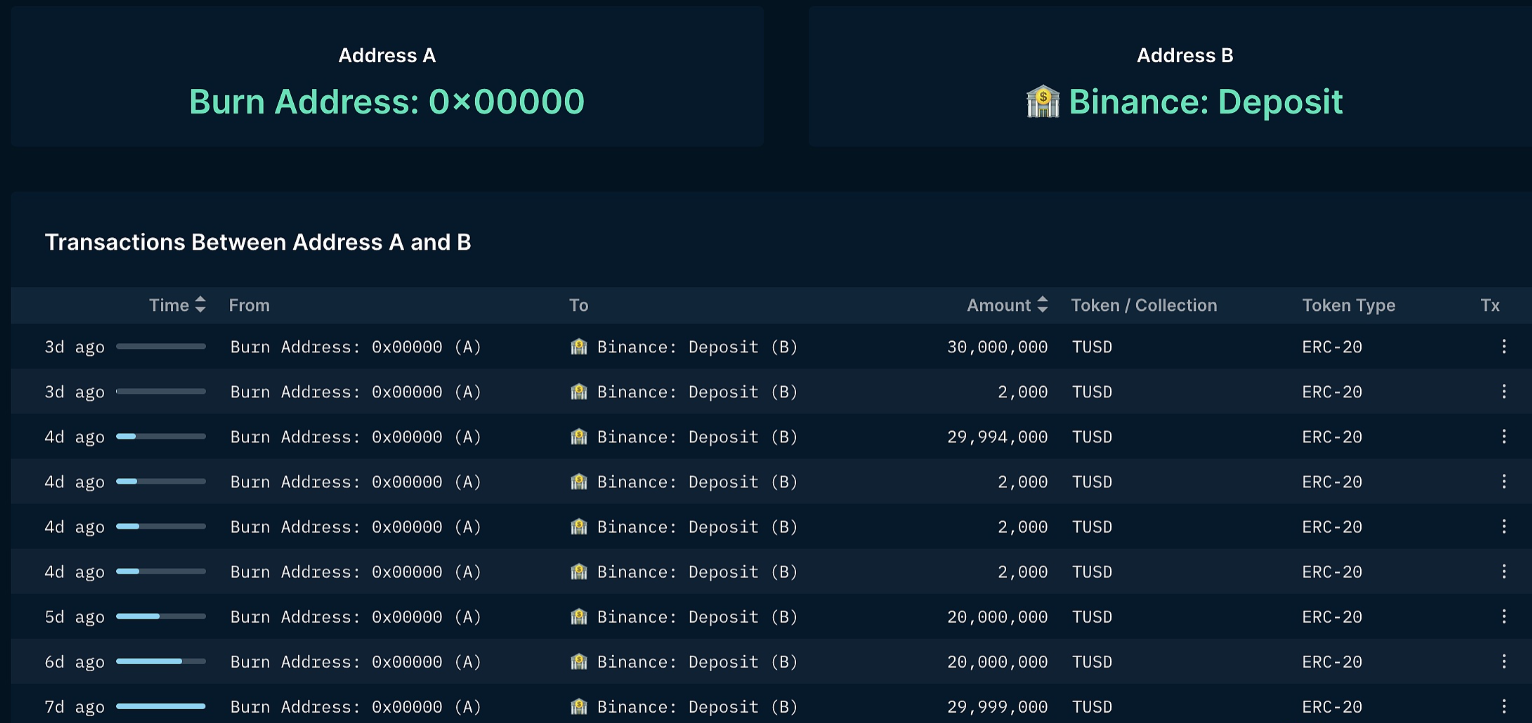Open the Binance: Deposit heading link
The image size is (1532, 723).
pos(1205,102)
